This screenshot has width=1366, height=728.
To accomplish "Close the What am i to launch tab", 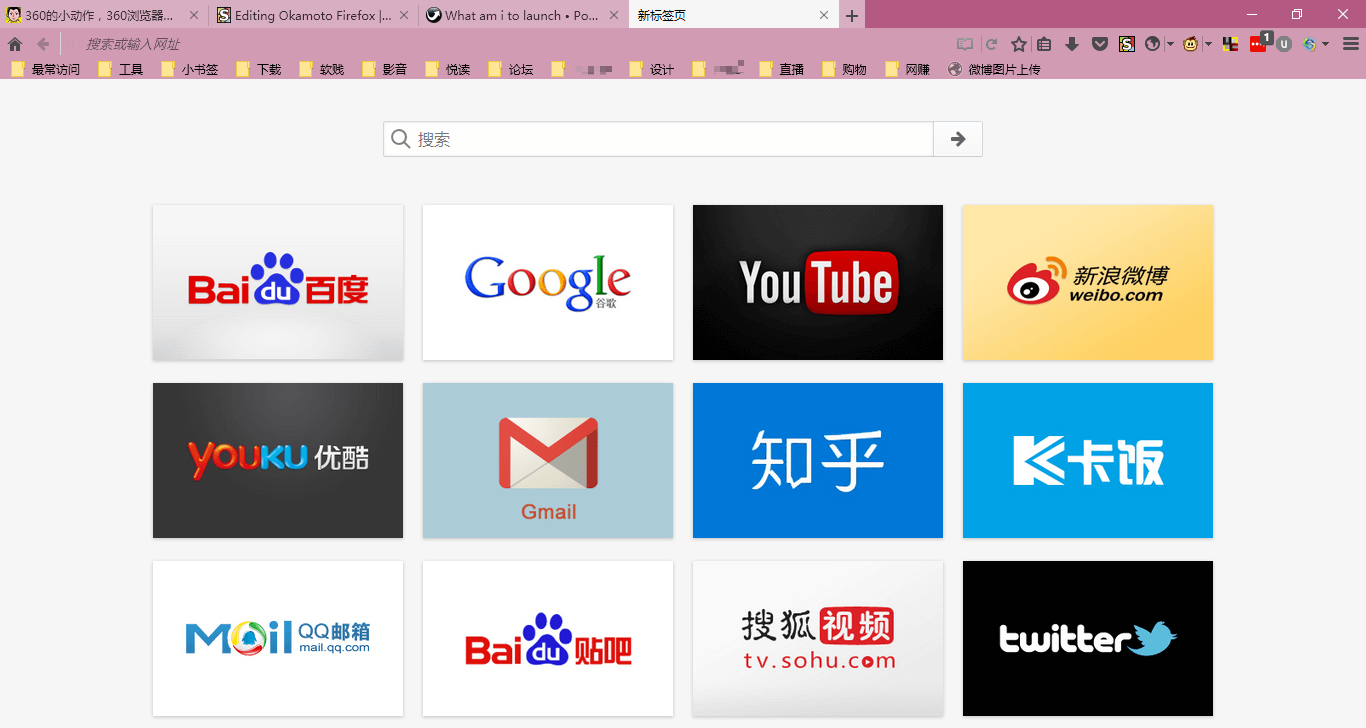I will [x=614, y=15].
